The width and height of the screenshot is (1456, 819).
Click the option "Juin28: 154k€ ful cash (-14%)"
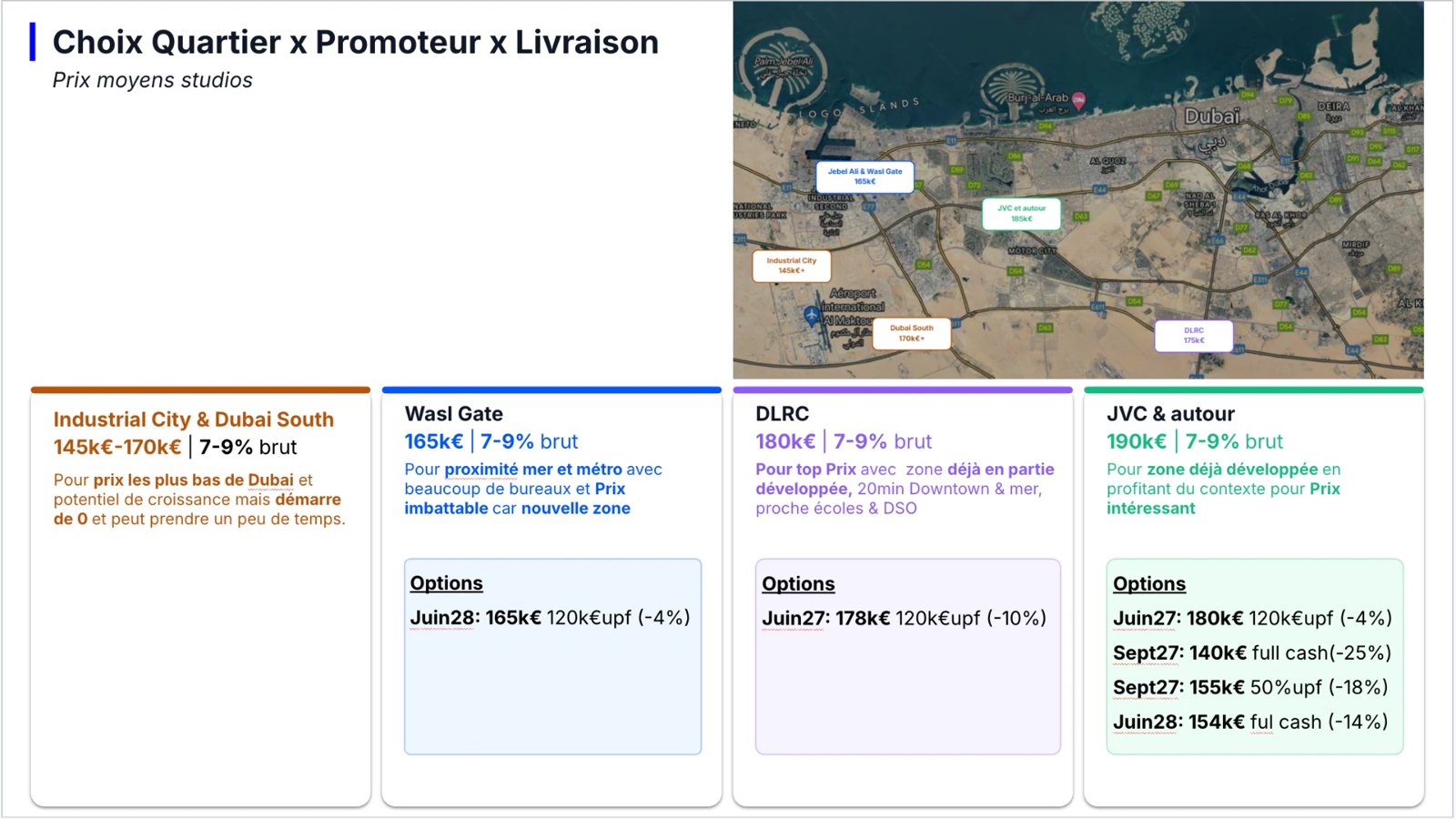[x=1251, y=723]
